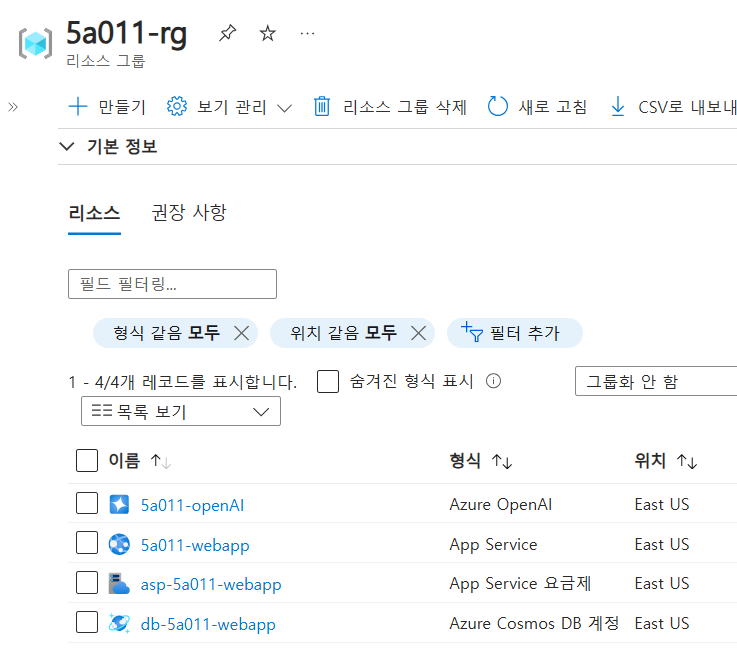Click the Azure OpenAI resource icon
Image resolution: width=737 pixels, height=659 pixels.
[119, 504]
